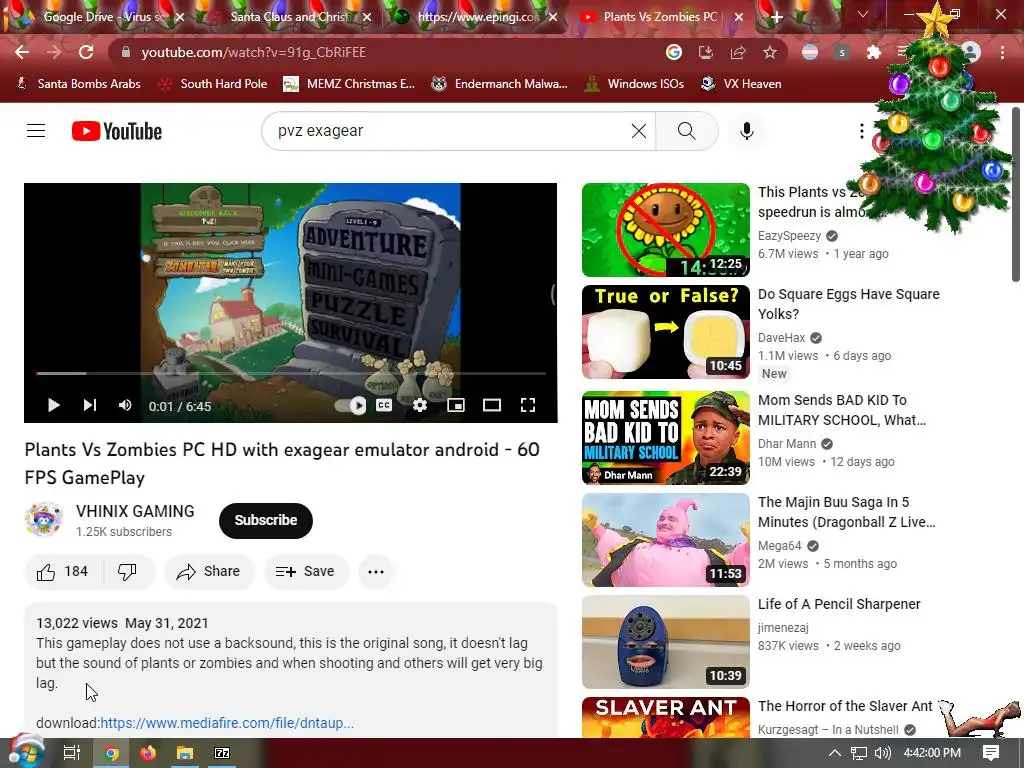Image resolution: width=1024 pixels, height=768 pixels.
Task: Go back using the browser back arrow
Action: (22, 52)
